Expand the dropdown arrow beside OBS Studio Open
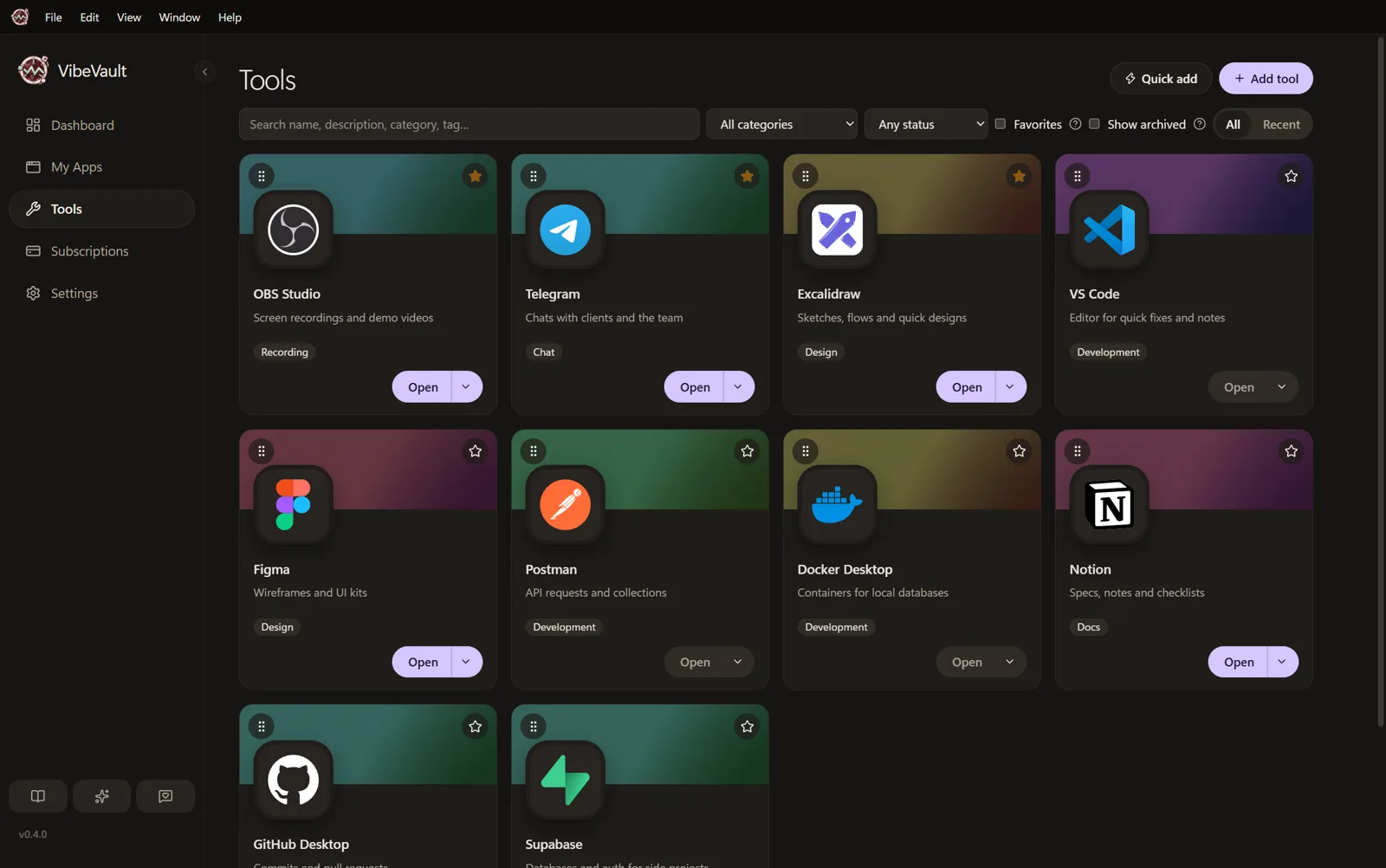The image size is (1386, 868). tap(467, 386)
